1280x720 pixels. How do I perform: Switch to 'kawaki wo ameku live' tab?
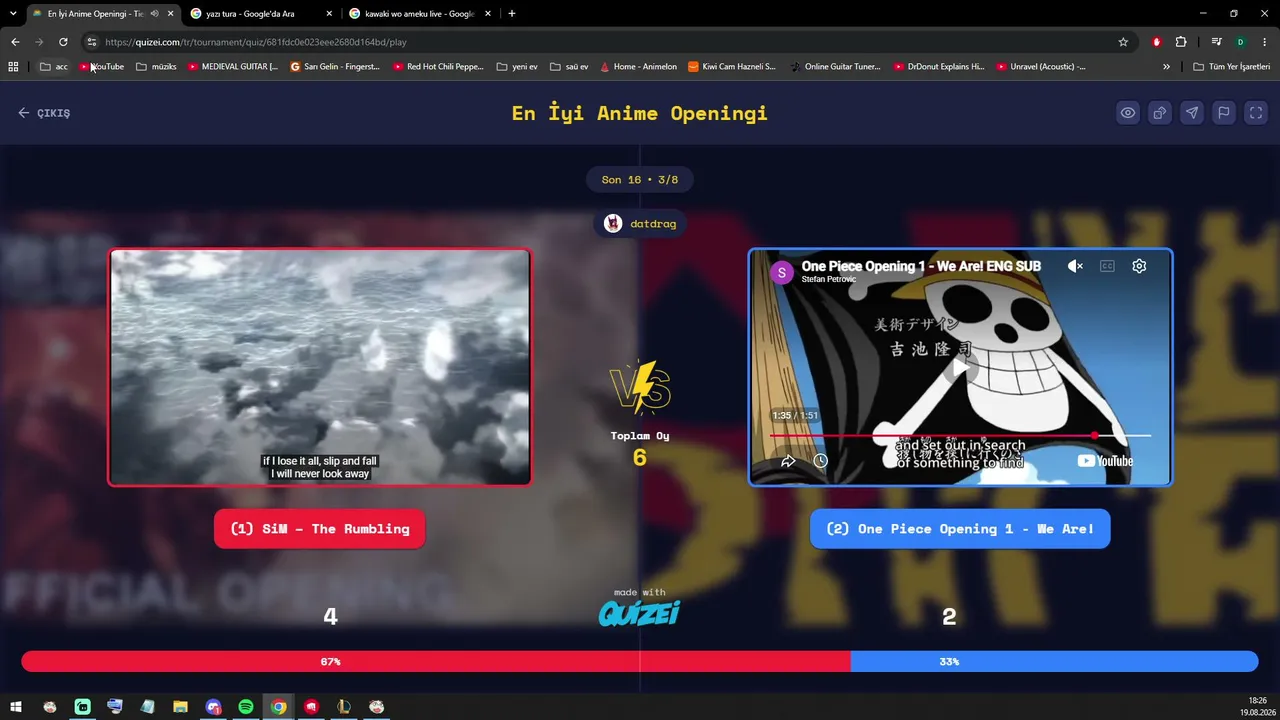tap(418, 14)
